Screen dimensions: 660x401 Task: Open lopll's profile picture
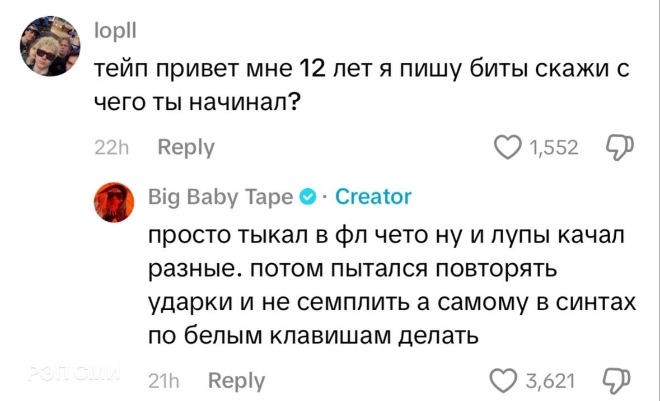tap(49, 47)
